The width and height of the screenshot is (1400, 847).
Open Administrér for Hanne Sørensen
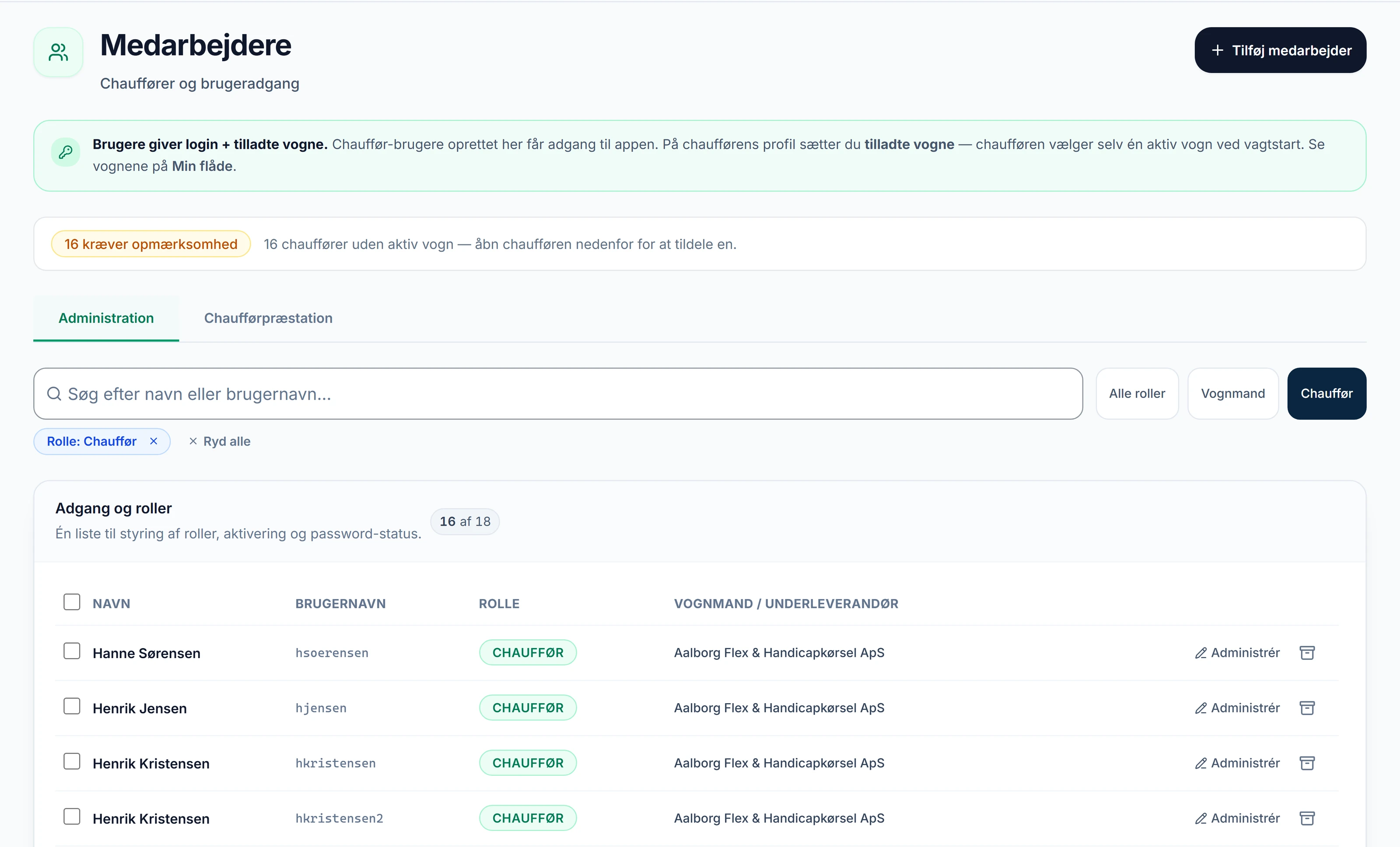(x=1237, y=653)
